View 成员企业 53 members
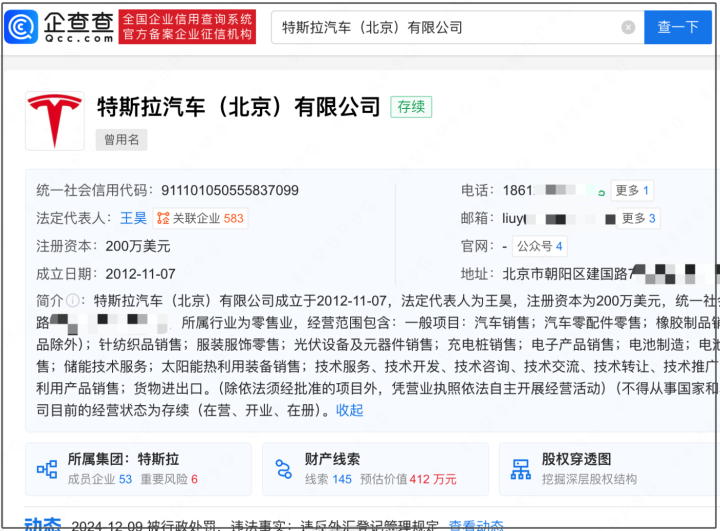The height and width of the screenshot is (531, 720). [x=100, y=480]
